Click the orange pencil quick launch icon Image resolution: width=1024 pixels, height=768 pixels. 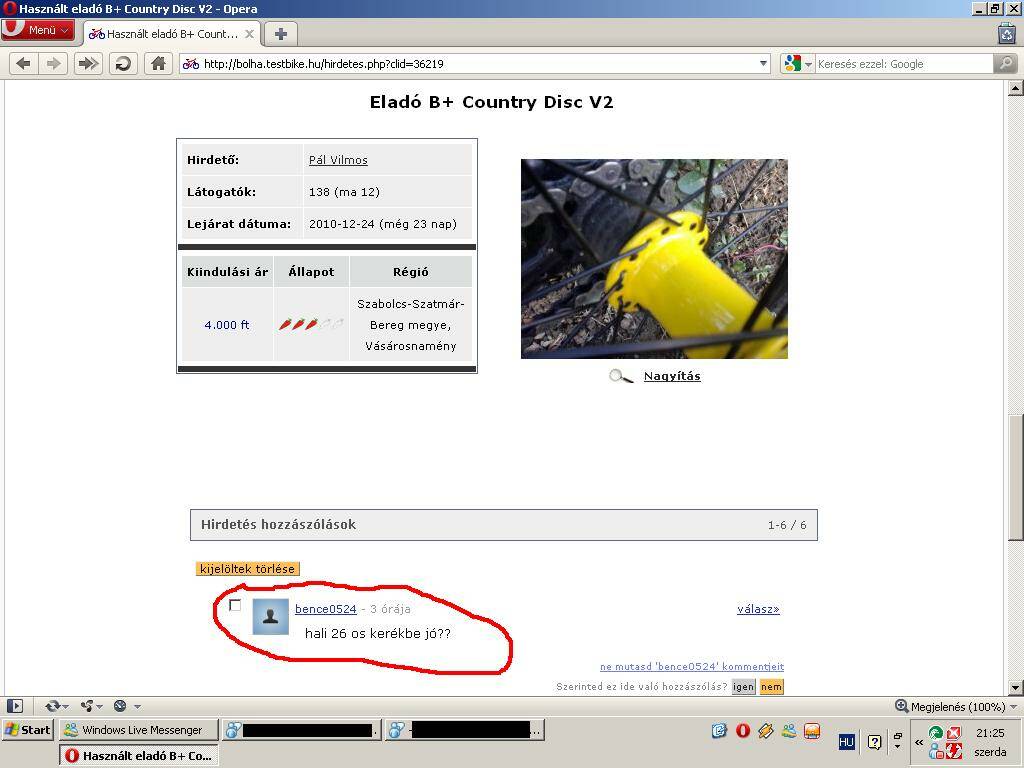point(765,731)
